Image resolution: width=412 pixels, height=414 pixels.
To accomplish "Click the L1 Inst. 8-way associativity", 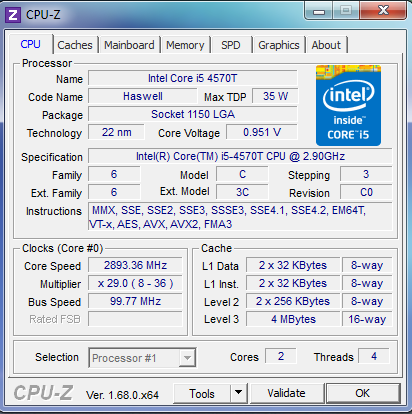I will point(367,283).
